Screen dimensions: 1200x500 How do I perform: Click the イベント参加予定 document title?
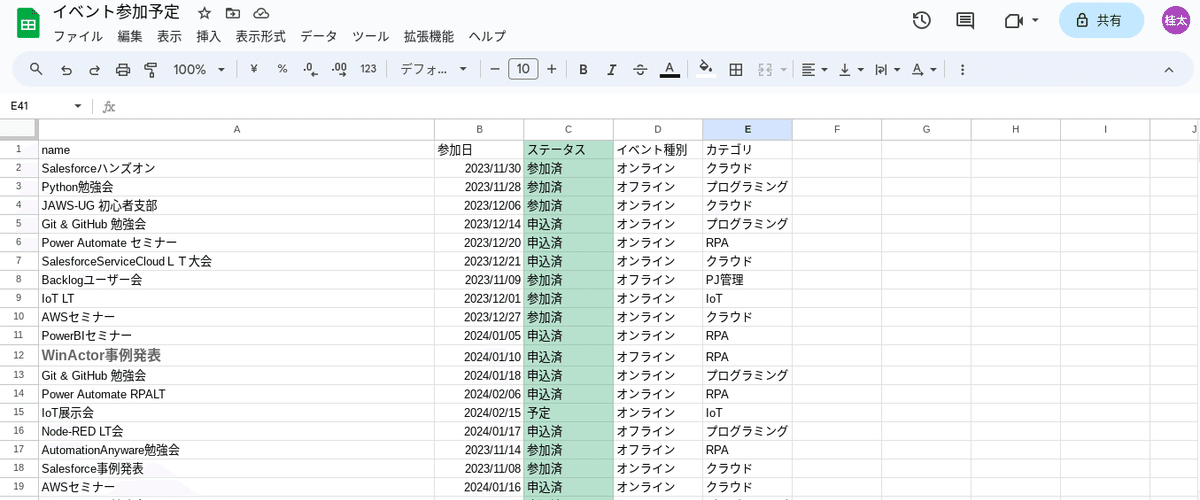tap(116, 13)
